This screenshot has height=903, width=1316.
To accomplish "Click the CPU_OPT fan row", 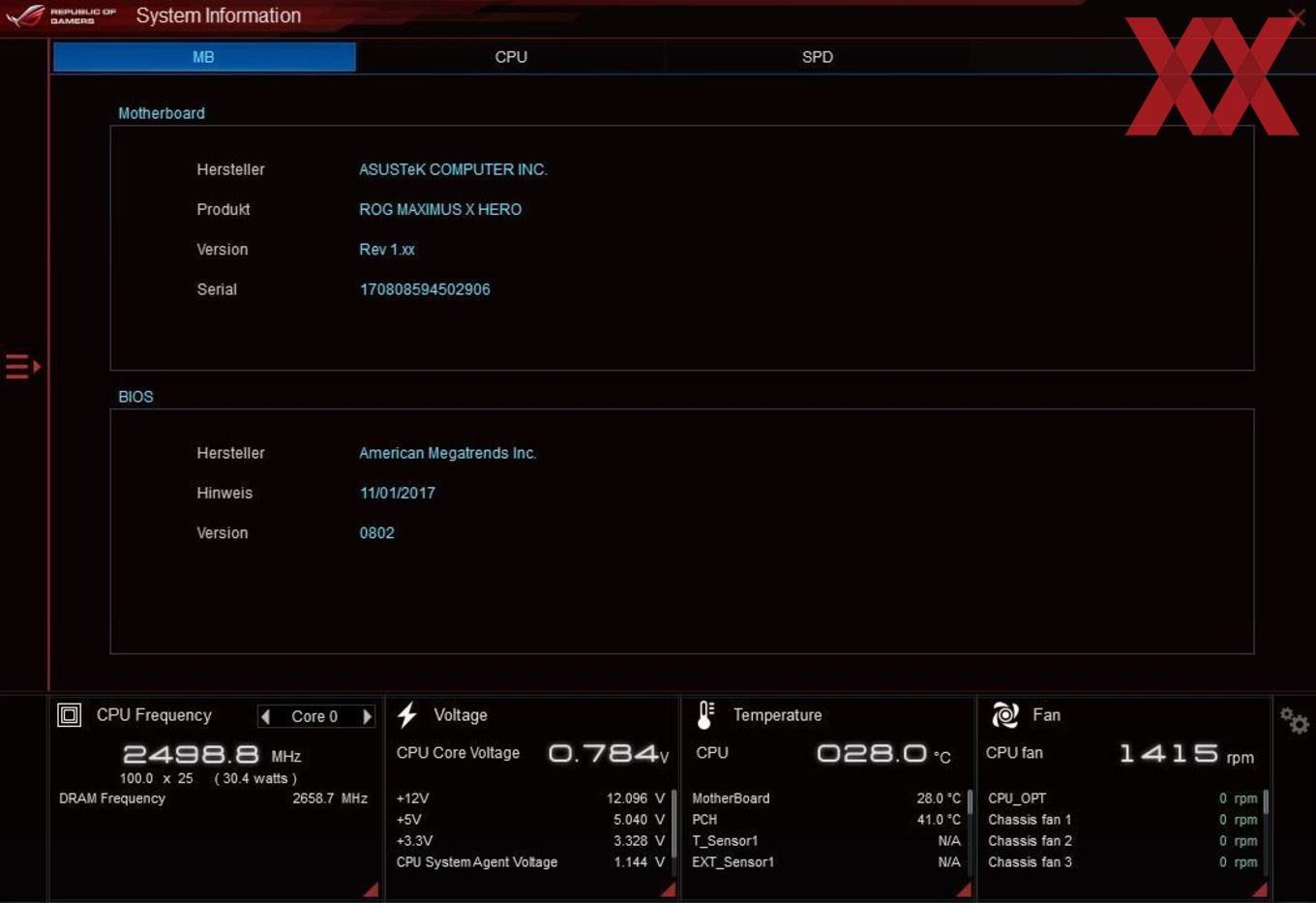I will pos(1122,798).
